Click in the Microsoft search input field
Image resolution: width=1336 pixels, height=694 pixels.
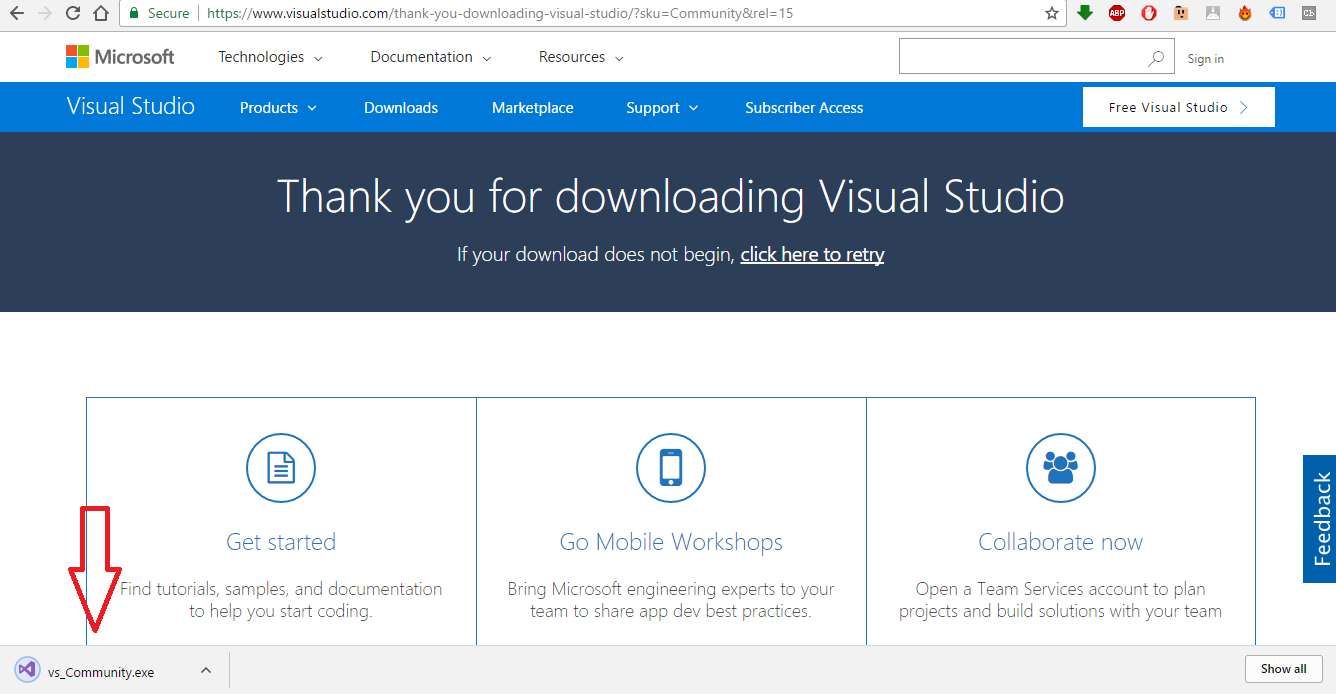tap(1020, 57)
